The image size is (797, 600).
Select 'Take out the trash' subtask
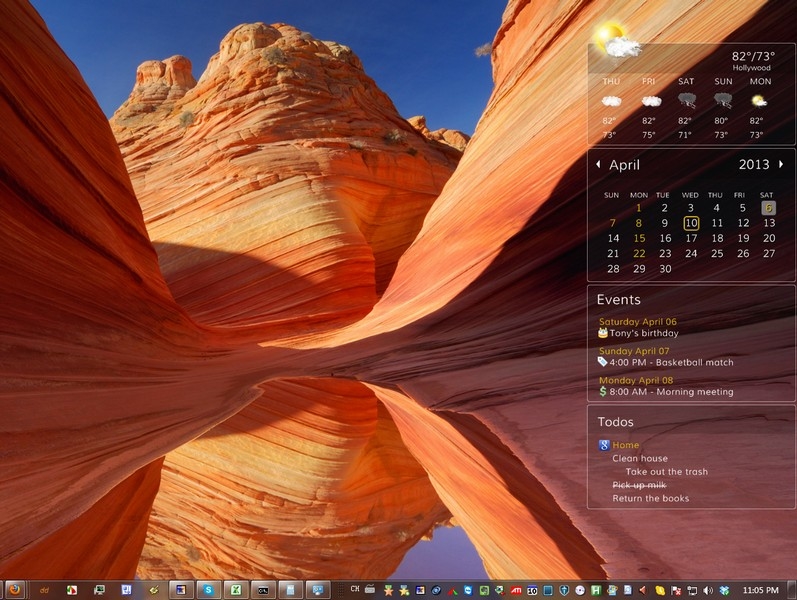(x=667, y=471)
